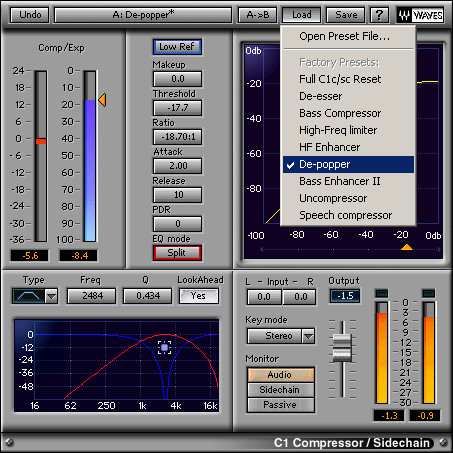Click the -8.4 level readout
The image size is (453, 453).
point(79,256)
